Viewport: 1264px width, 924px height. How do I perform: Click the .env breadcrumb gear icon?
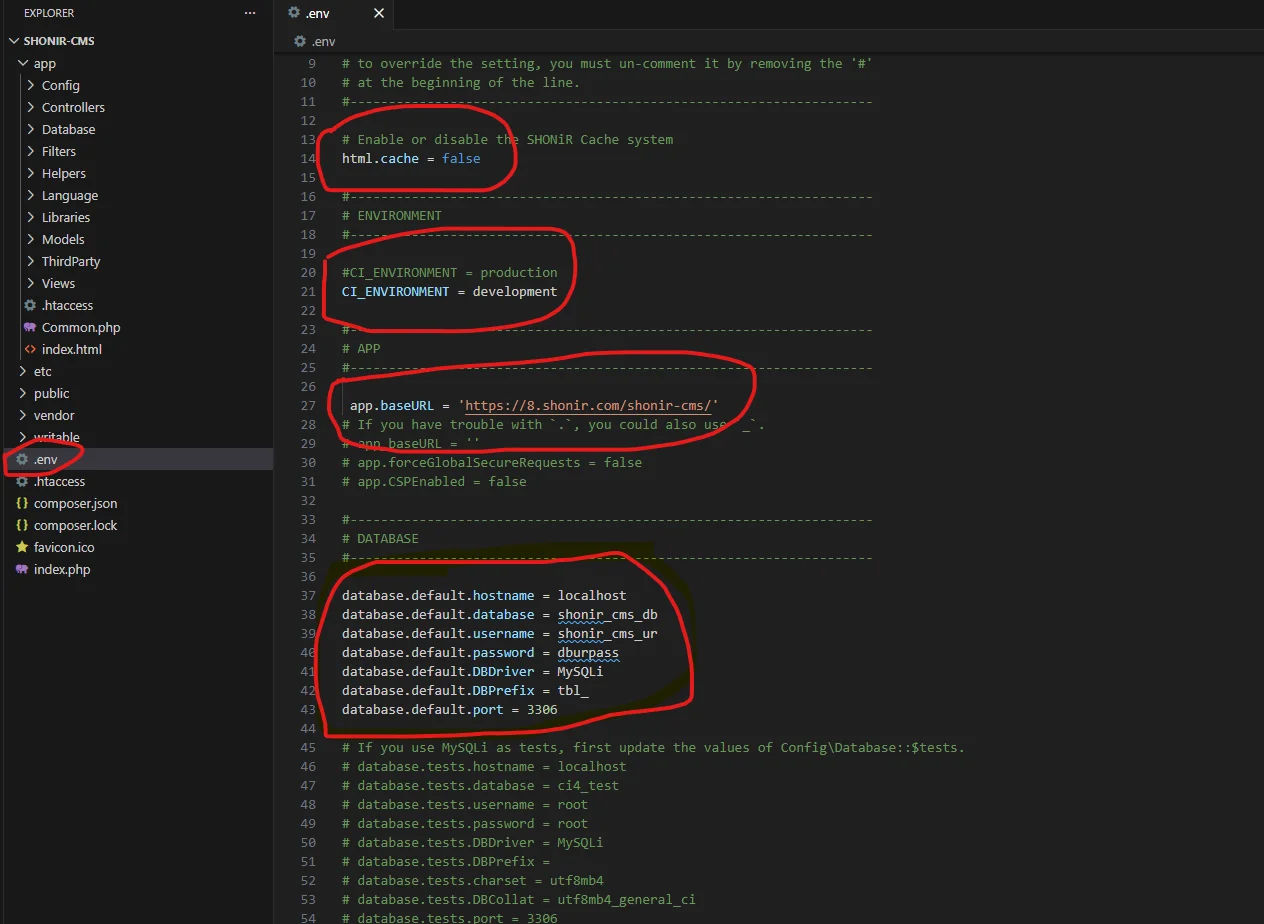[300, 41]
